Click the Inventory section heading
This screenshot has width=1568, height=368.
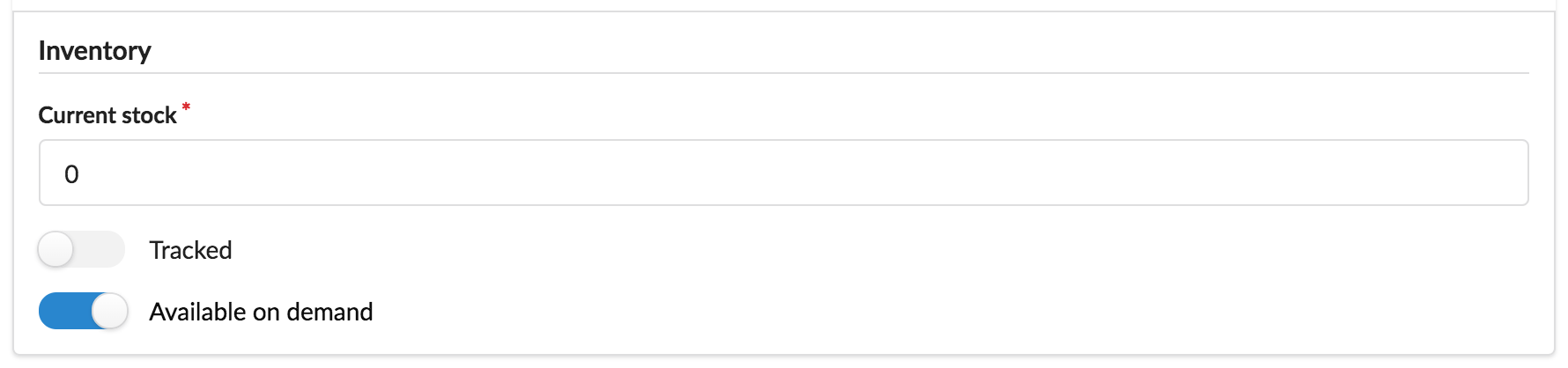click(94, 51)
